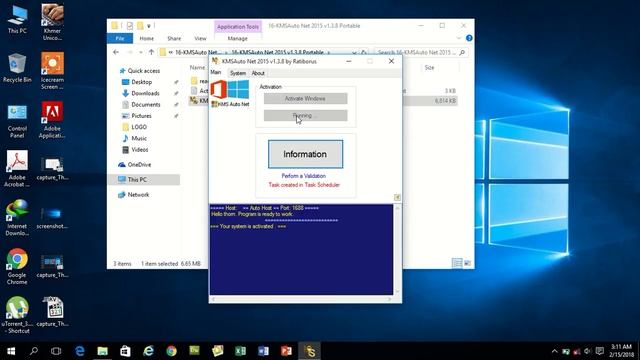Open Share ribbon tab in Explorer
Viewport: 640px width, 360px height.
174,38
